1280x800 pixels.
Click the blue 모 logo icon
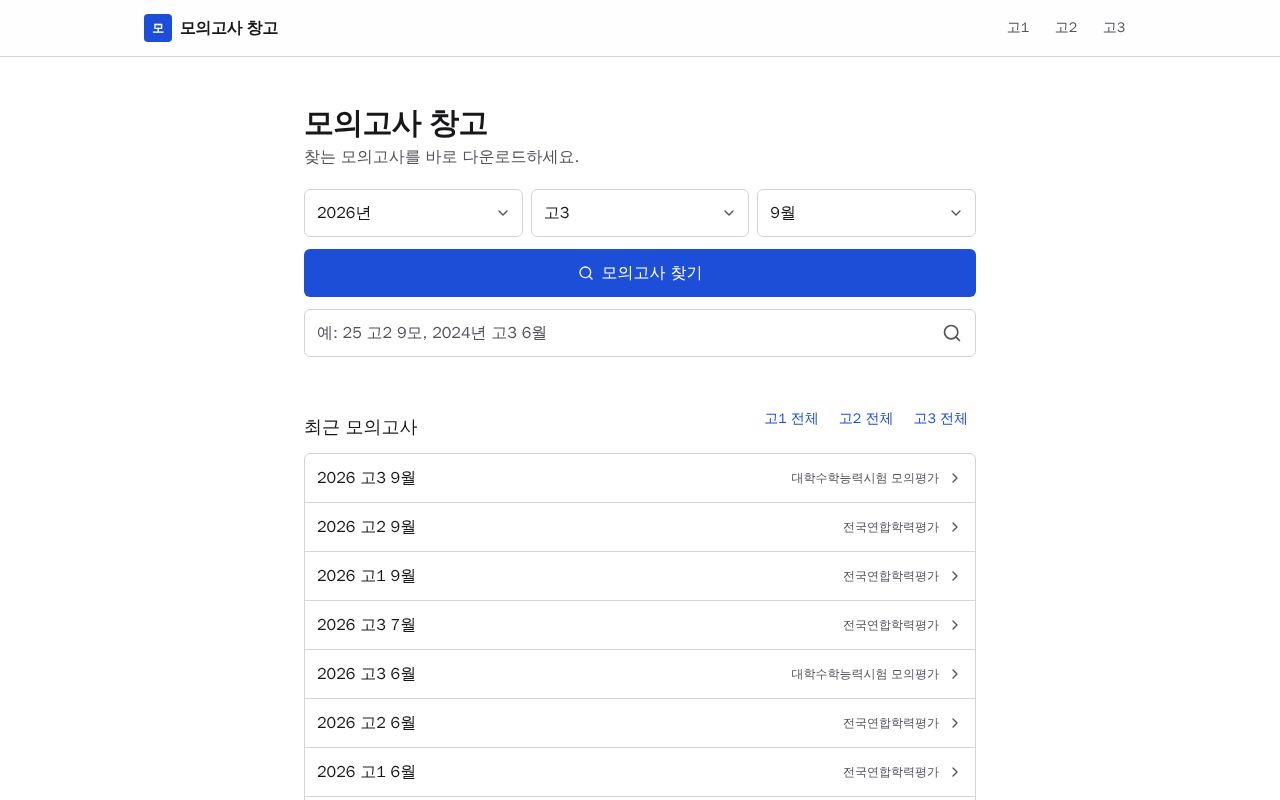click(x=158, y=28)
